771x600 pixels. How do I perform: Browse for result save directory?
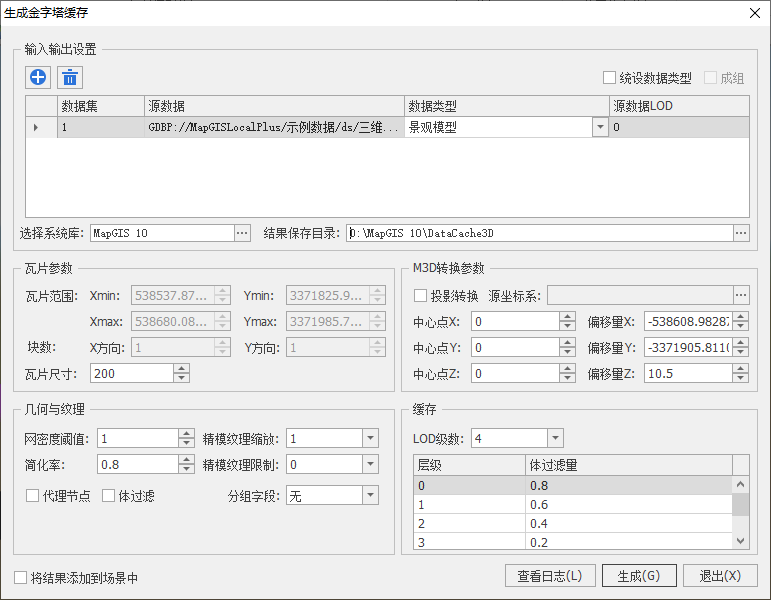740,233
